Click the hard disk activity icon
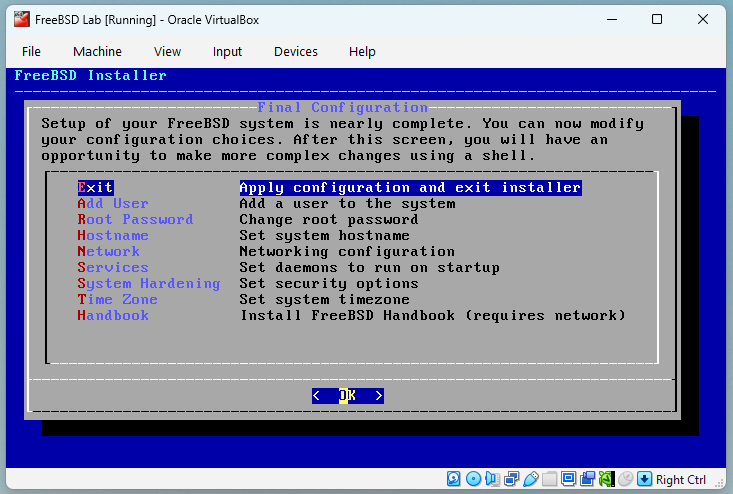Screen dimensions: 733x494 click(x=453, y=479)
